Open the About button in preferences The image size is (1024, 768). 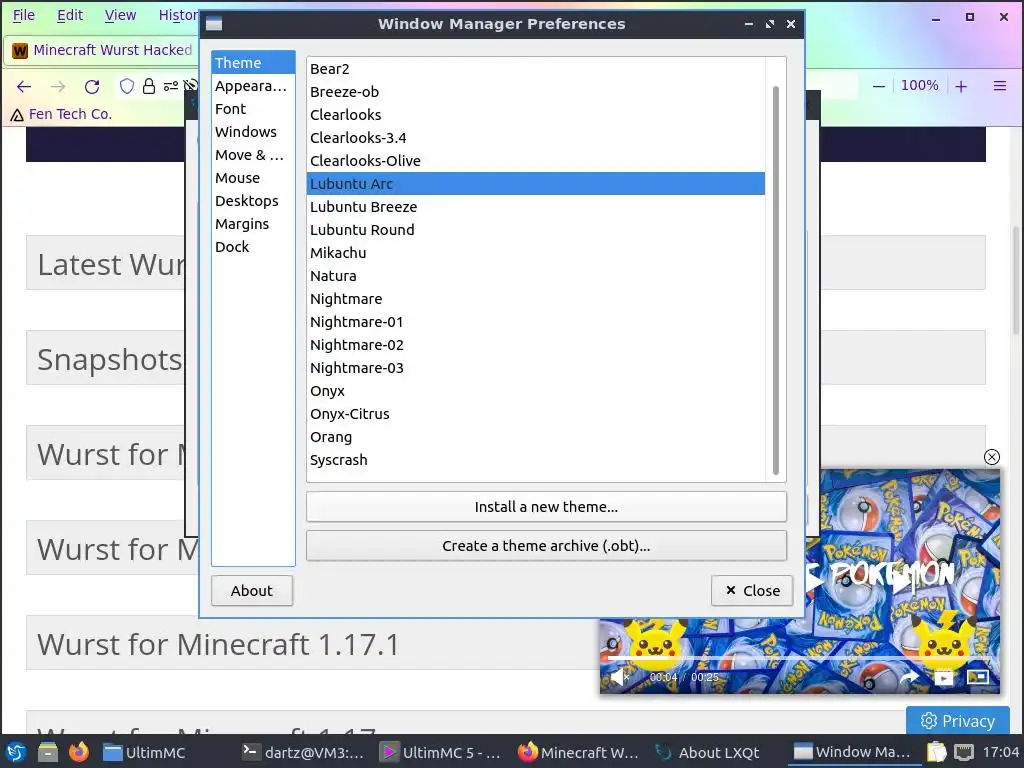[x=251, y=590]
